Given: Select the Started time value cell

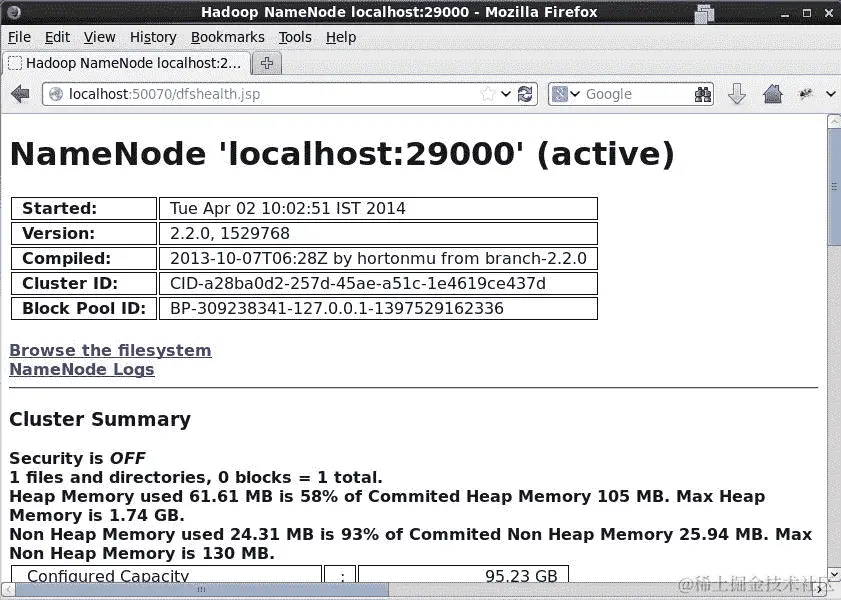Looking at the screenshot, I should click(x=378, y=208).
